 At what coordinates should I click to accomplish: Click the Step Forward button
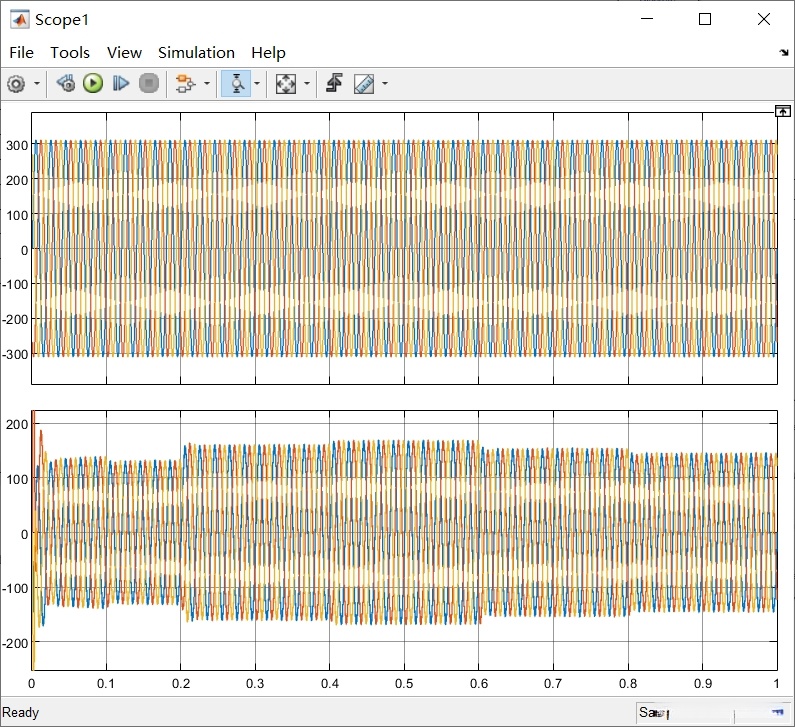coord(121,84)
